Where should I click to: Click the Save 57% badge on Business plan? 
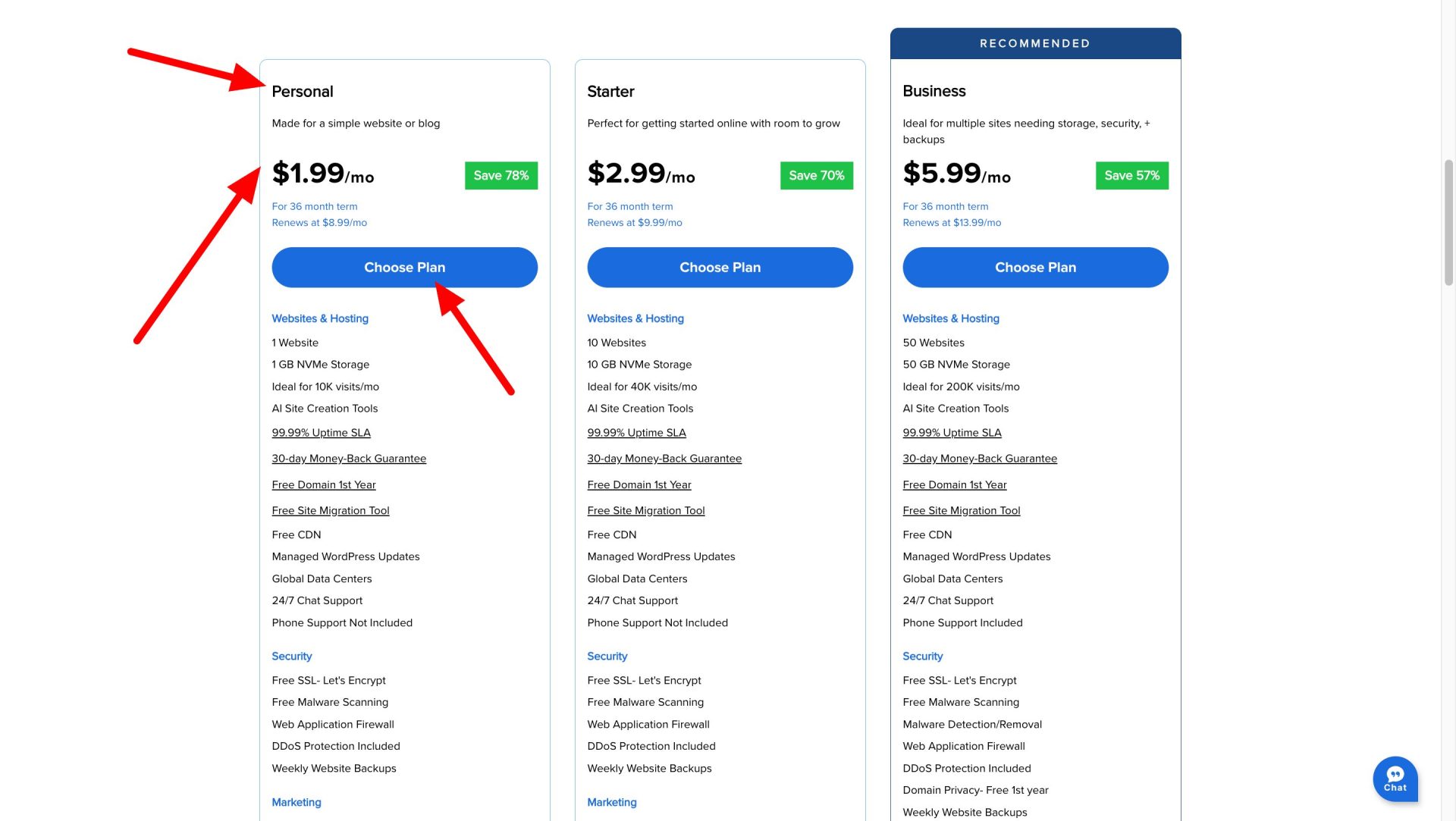[x=1132, y=175]
